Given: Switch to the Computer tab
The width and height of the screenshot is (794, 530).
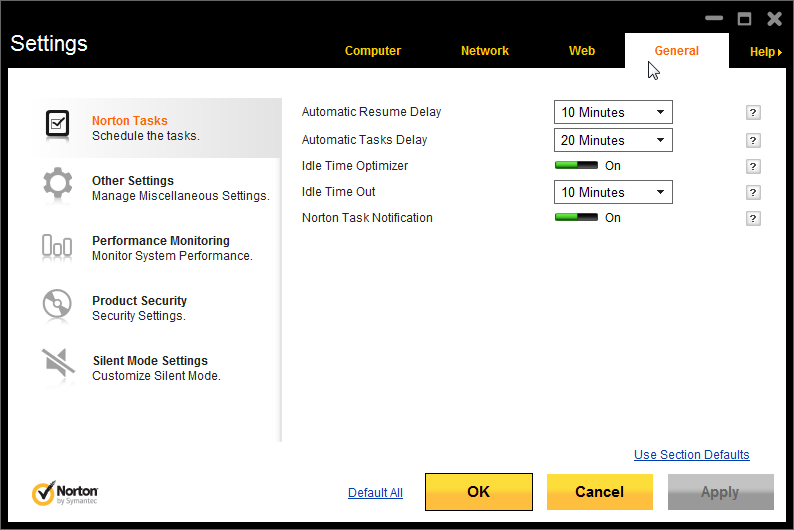Looking at the screenshot, I should click(x=373, y=51).
